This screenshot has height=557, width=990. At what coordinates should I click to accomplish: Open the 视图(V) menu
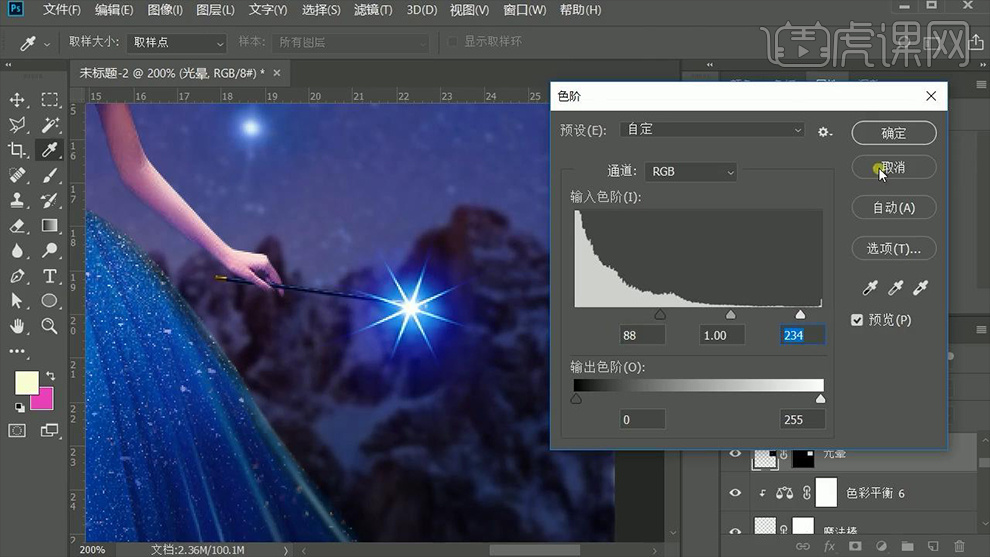point(469,10)
